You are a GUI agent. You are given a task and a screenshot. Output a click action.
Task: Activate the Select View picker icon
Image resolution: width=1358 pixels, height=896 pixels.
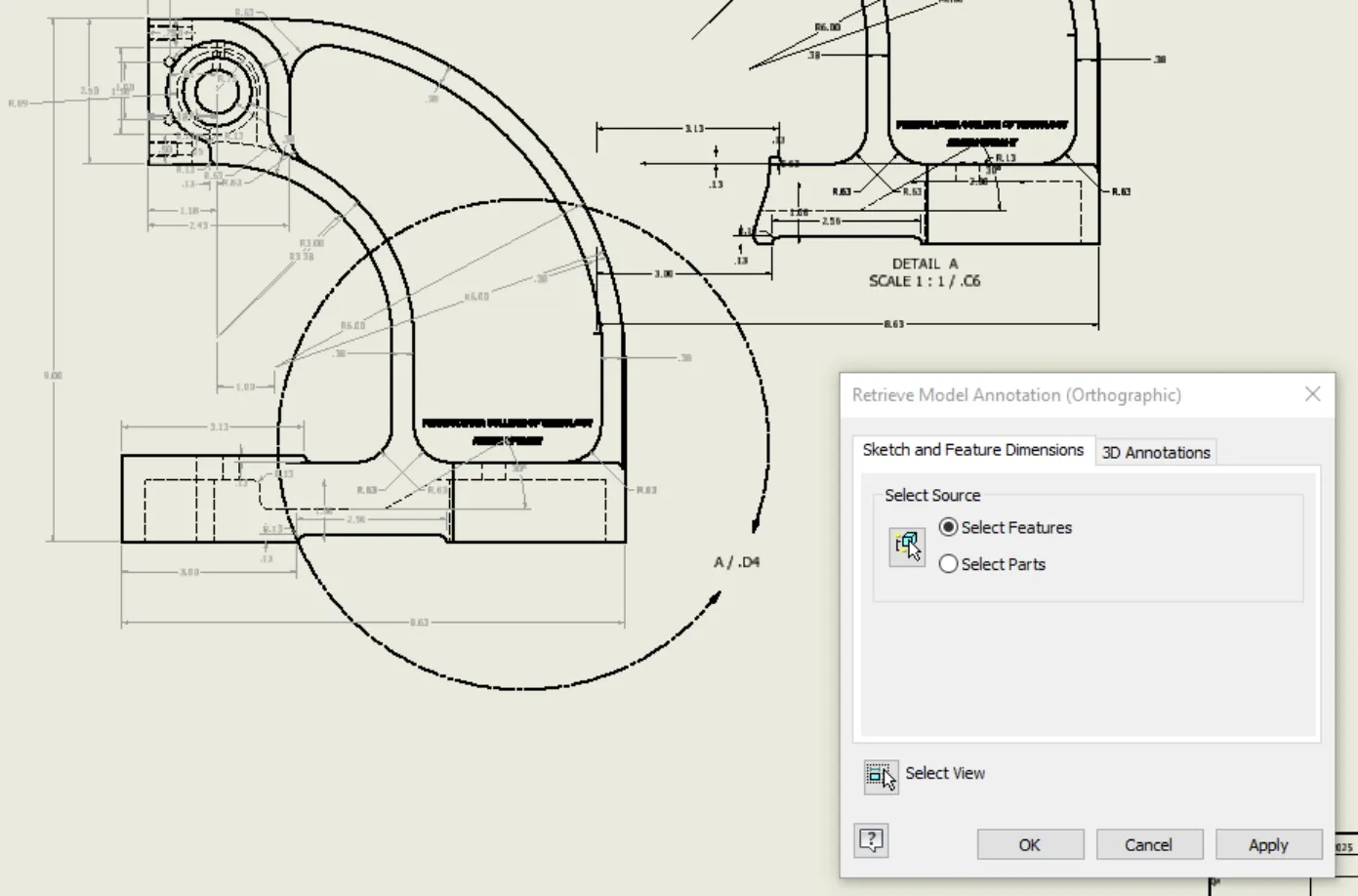(882, 777)
